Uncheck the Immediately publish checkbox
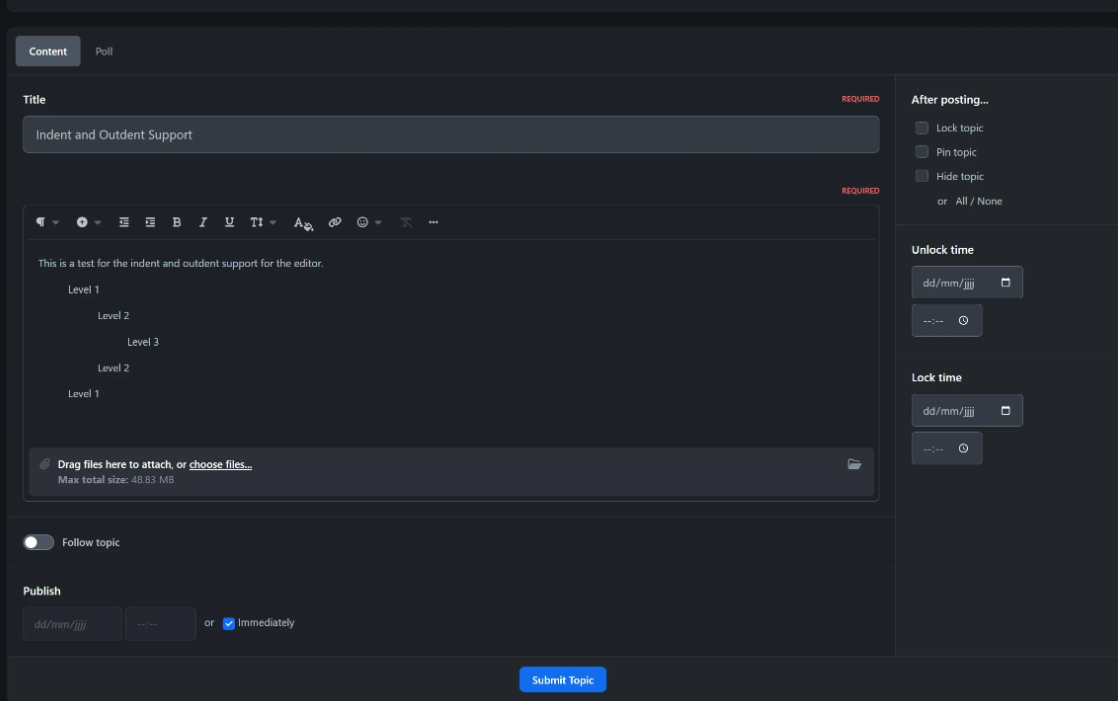Screen dimensions: 1118x701 (x=229, y=623)
